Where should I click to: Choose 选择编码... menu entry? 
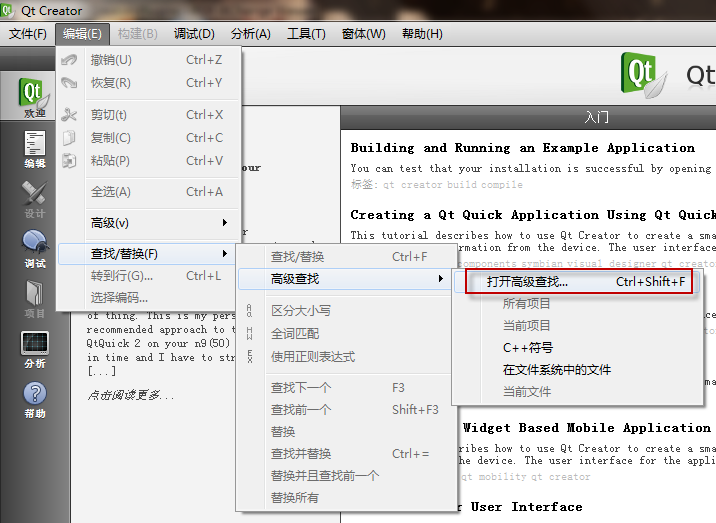pyautogui.click(x=148, y=298)
